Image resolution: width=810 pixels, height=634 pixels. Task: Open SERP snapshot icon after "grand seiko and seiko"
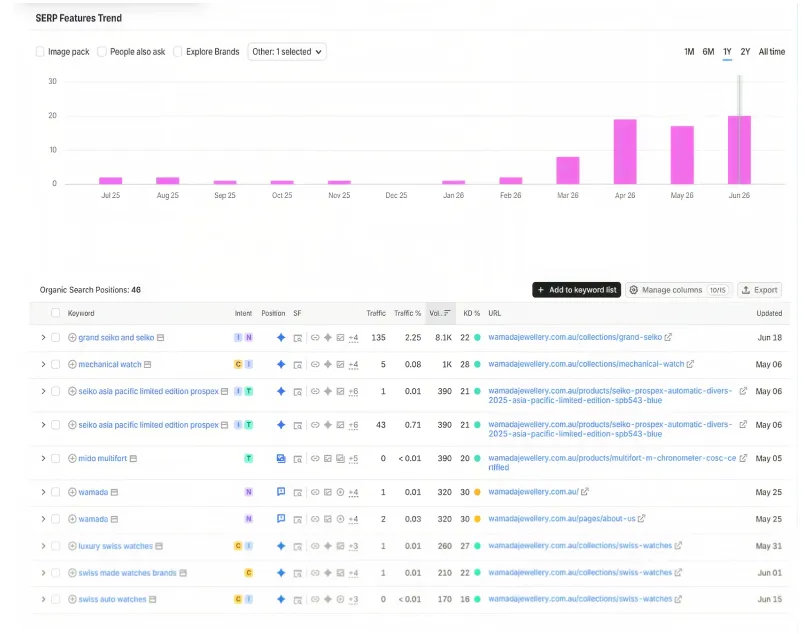(161, 337)
